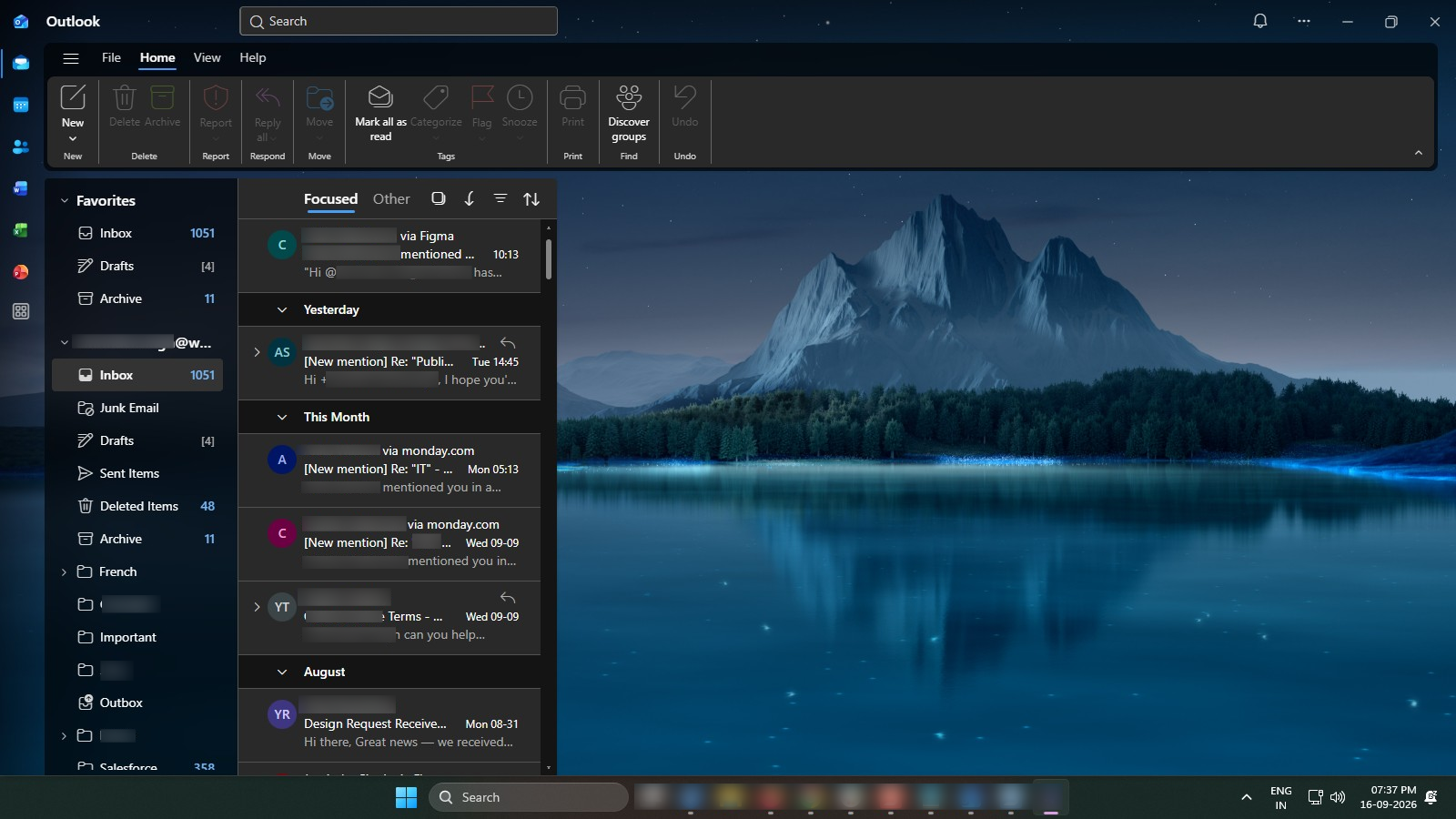The image size is (1456, 819).
Task: Open the File menu
Action: pos(111,57)
